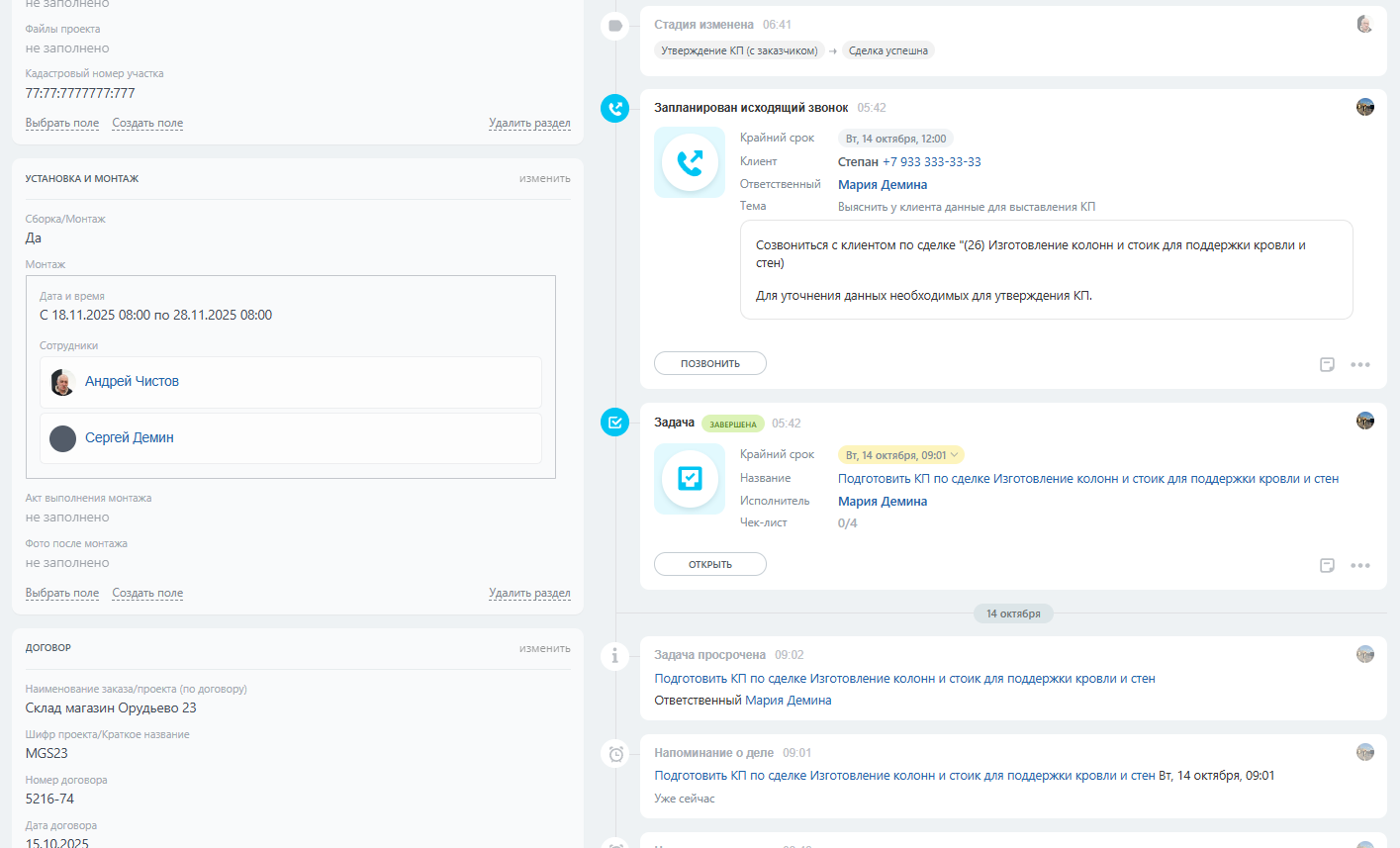Click the alarm clock icon beside Напоминание о деле
Image resolution: width=1400 pixels, height=848 pixels.
(x=615, y=754)
